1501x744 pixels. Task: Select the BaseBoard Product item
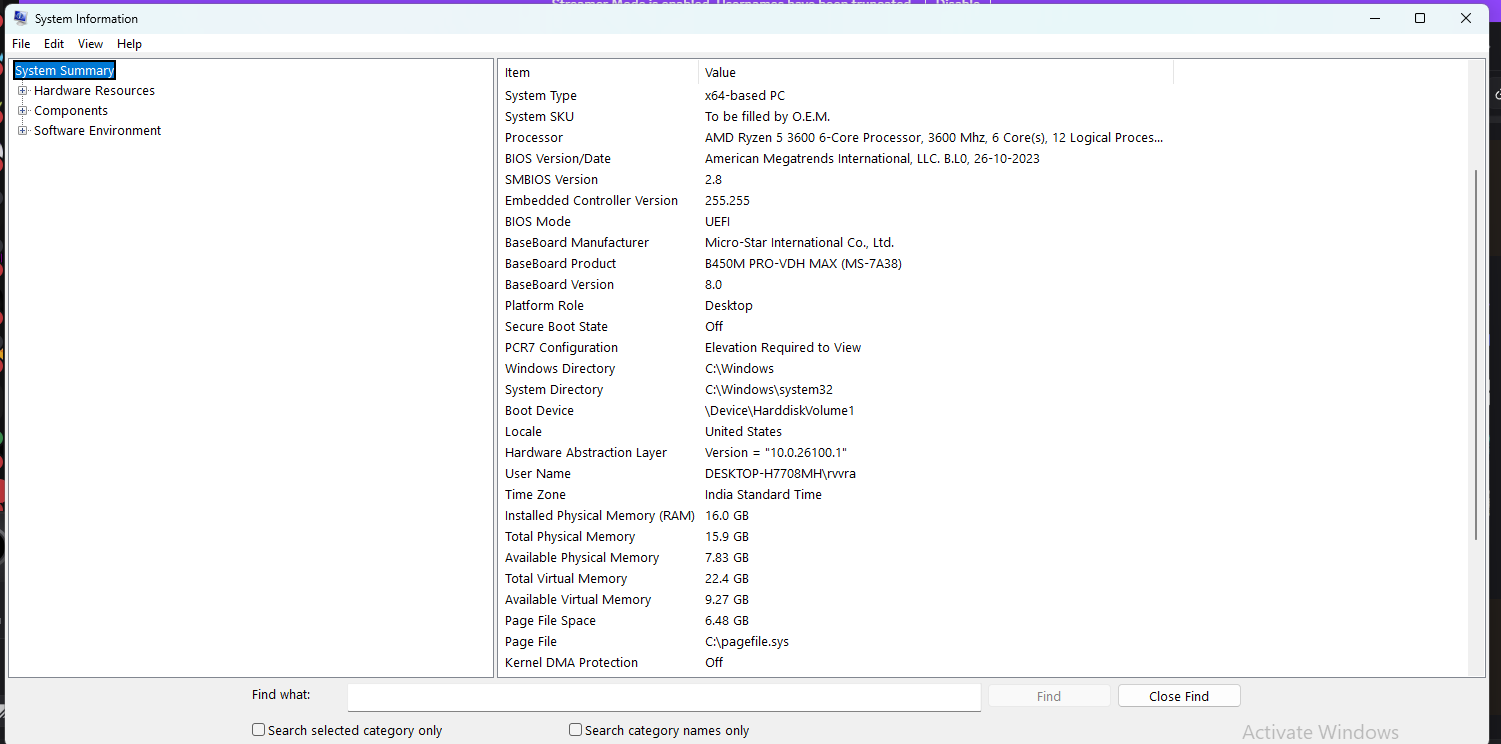tap(561, 264)
